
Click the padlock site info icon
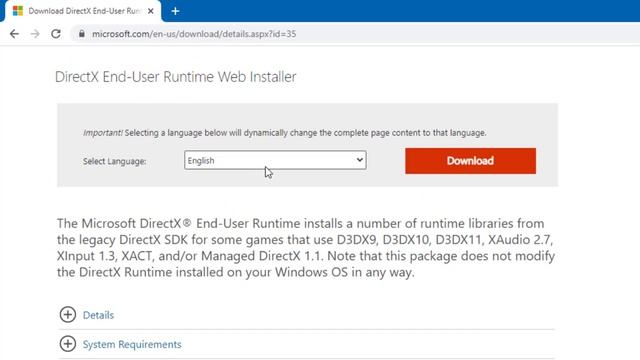pyautogui.click(x=82, y=34)
